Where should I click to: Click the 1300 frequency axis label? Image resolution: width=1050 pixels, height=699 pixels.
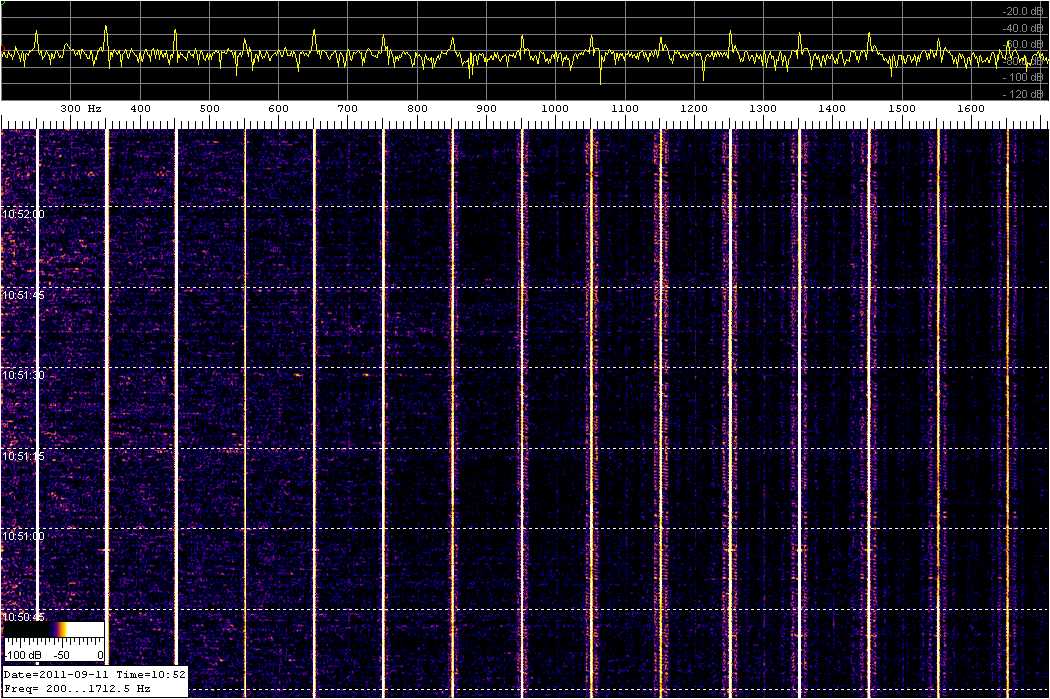[763, 108]
